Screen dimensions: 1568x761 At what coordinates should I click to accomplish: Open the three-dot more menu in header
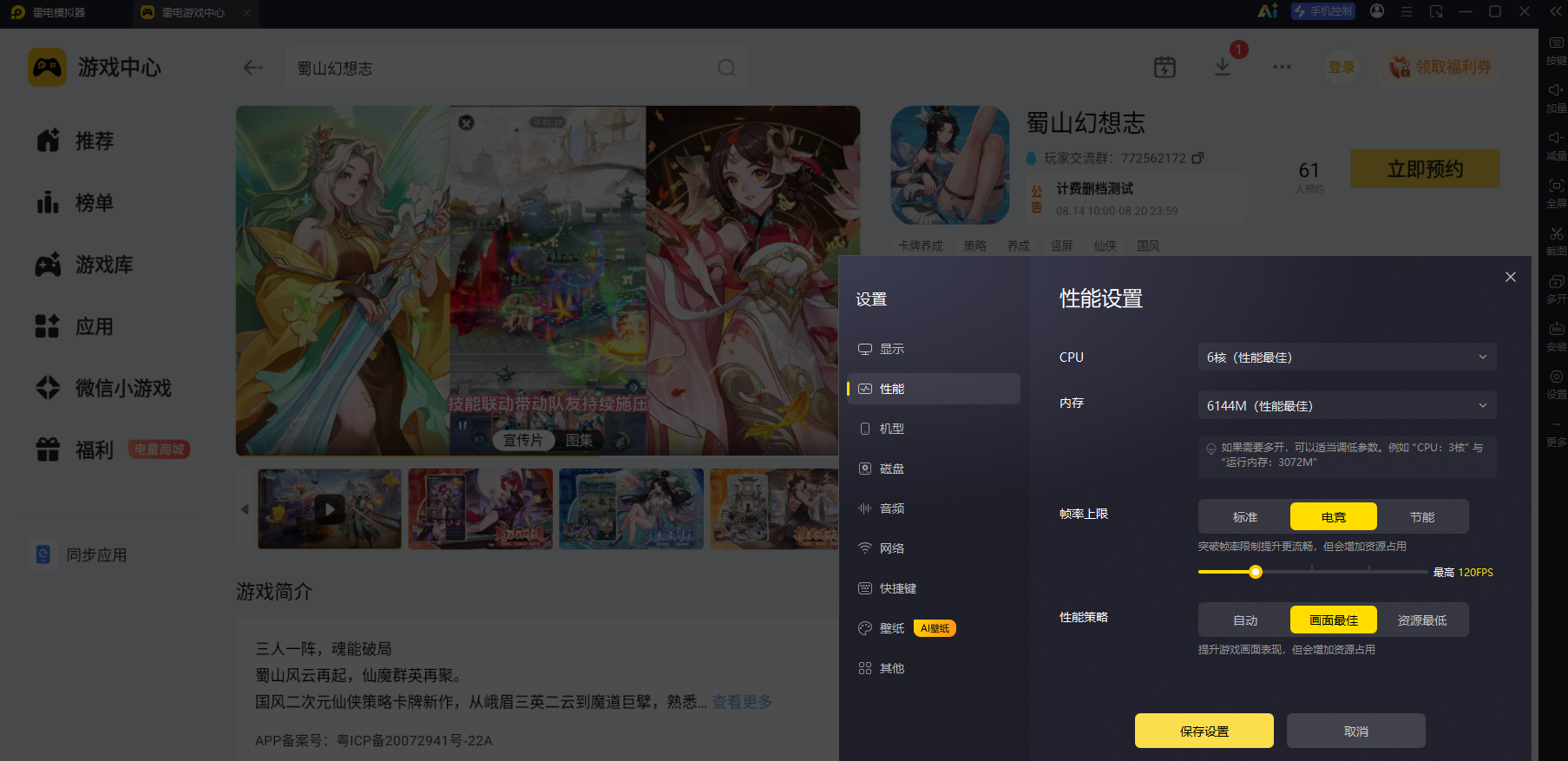click(x=1282, y=67)
